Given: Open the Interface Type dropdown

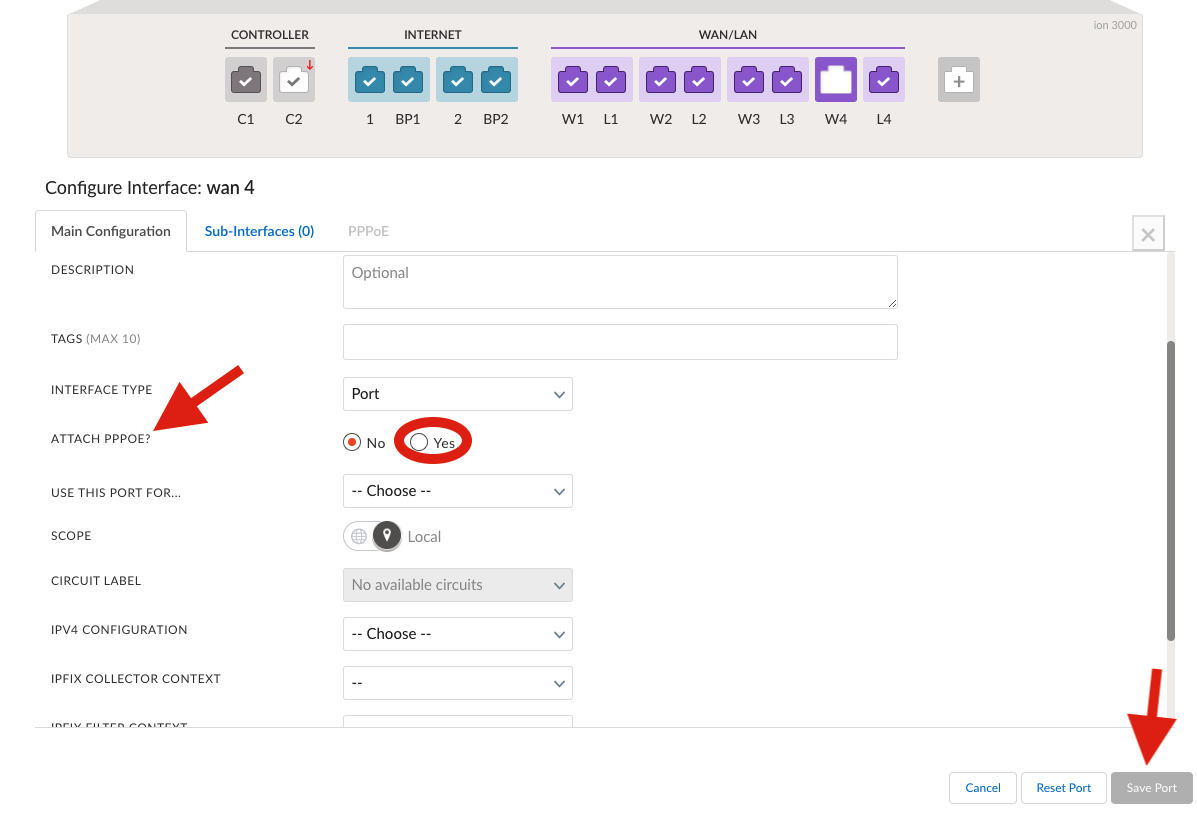Looking at the screenshot, I should pos(457,394).
